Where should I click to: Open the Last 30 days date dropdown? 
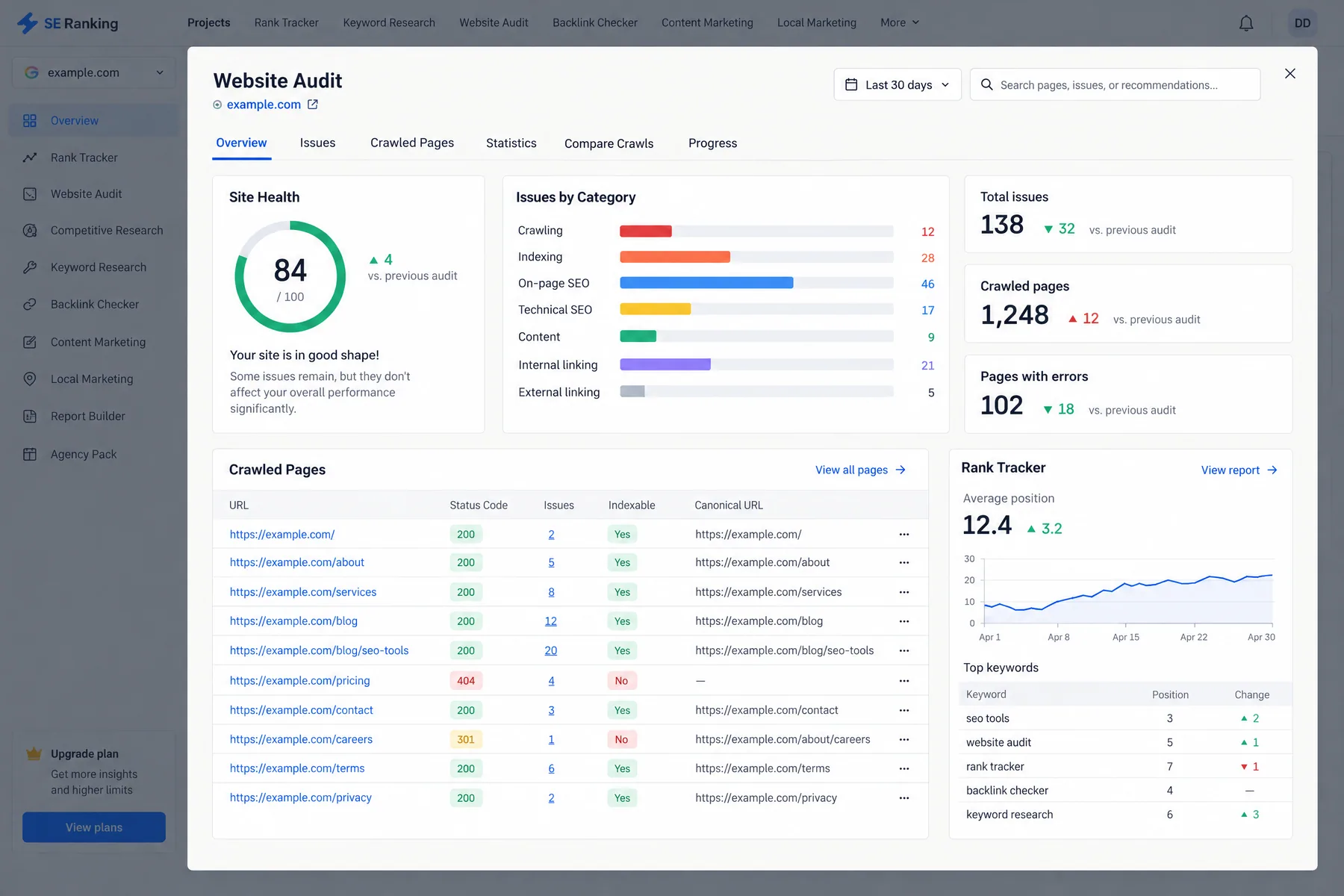coord(897,85)
